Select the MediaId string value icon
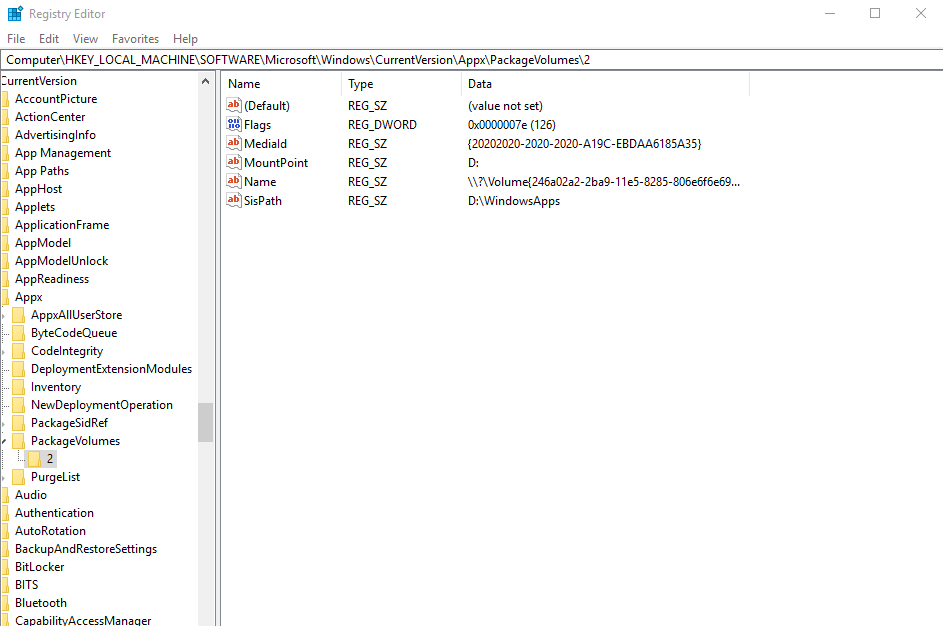This screenshot has width=943, height=626. [234, 144]
